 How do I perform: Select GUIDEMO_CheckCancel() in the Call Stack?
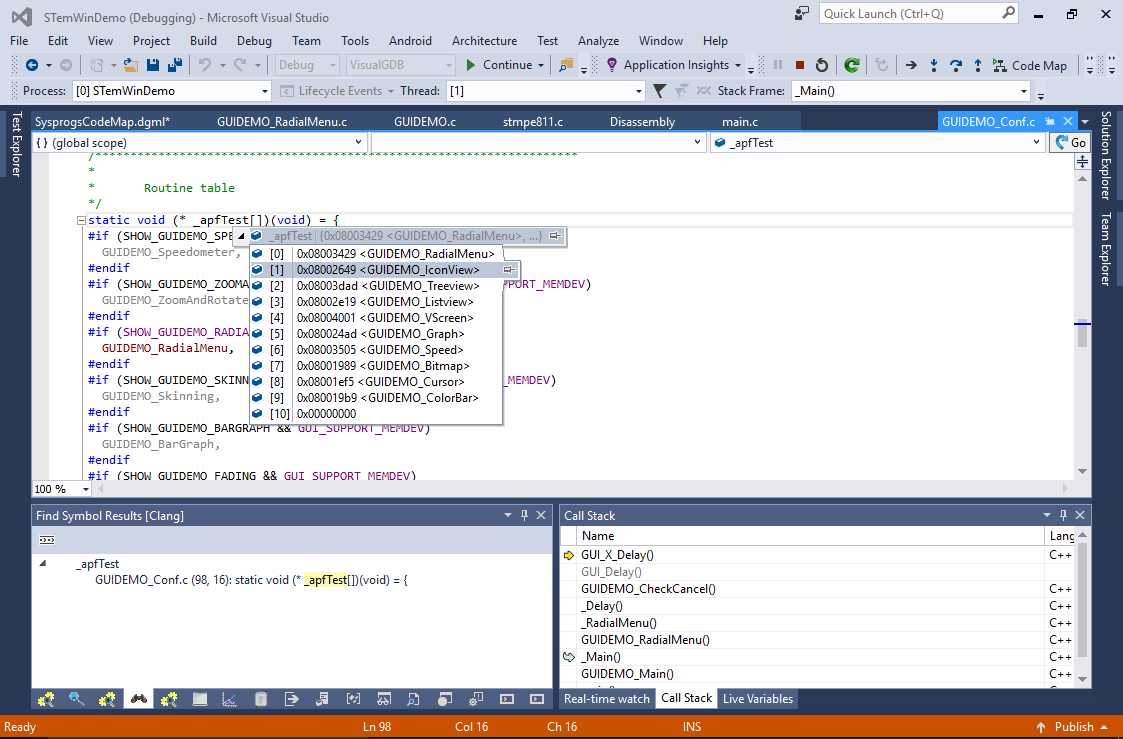[648, 588]
